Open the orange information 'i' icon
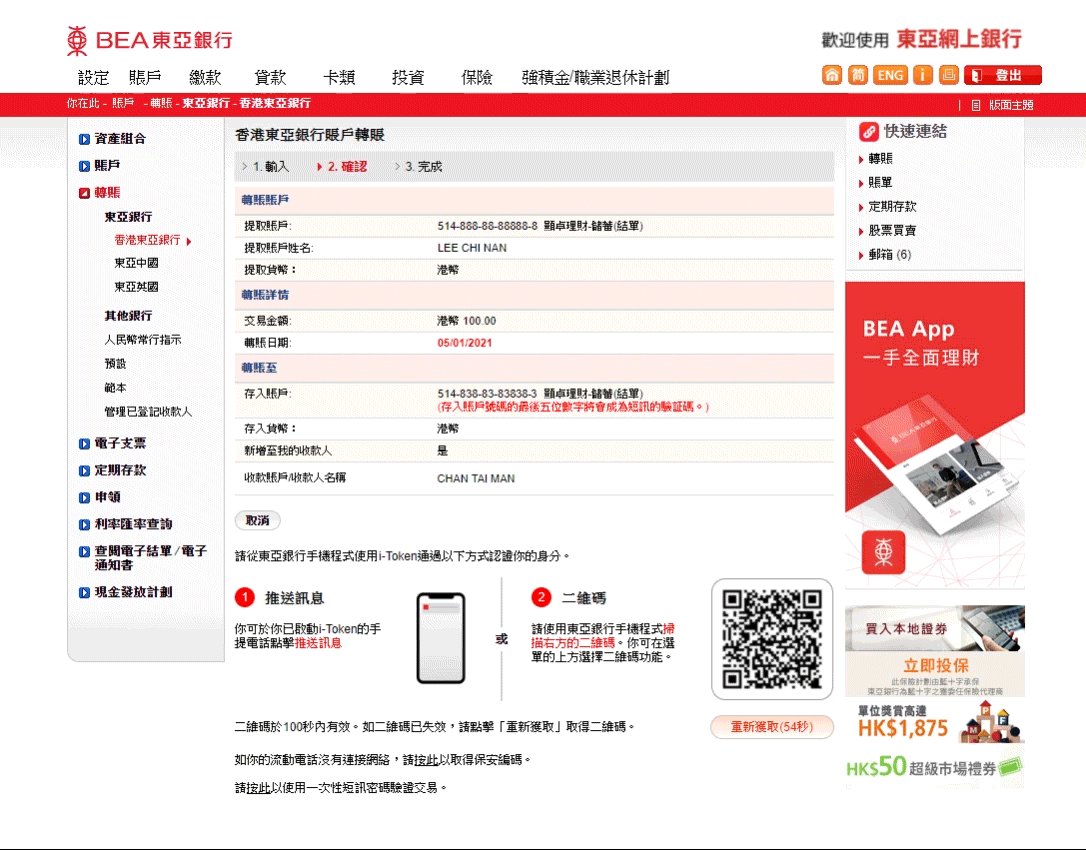 pos(923,75)
